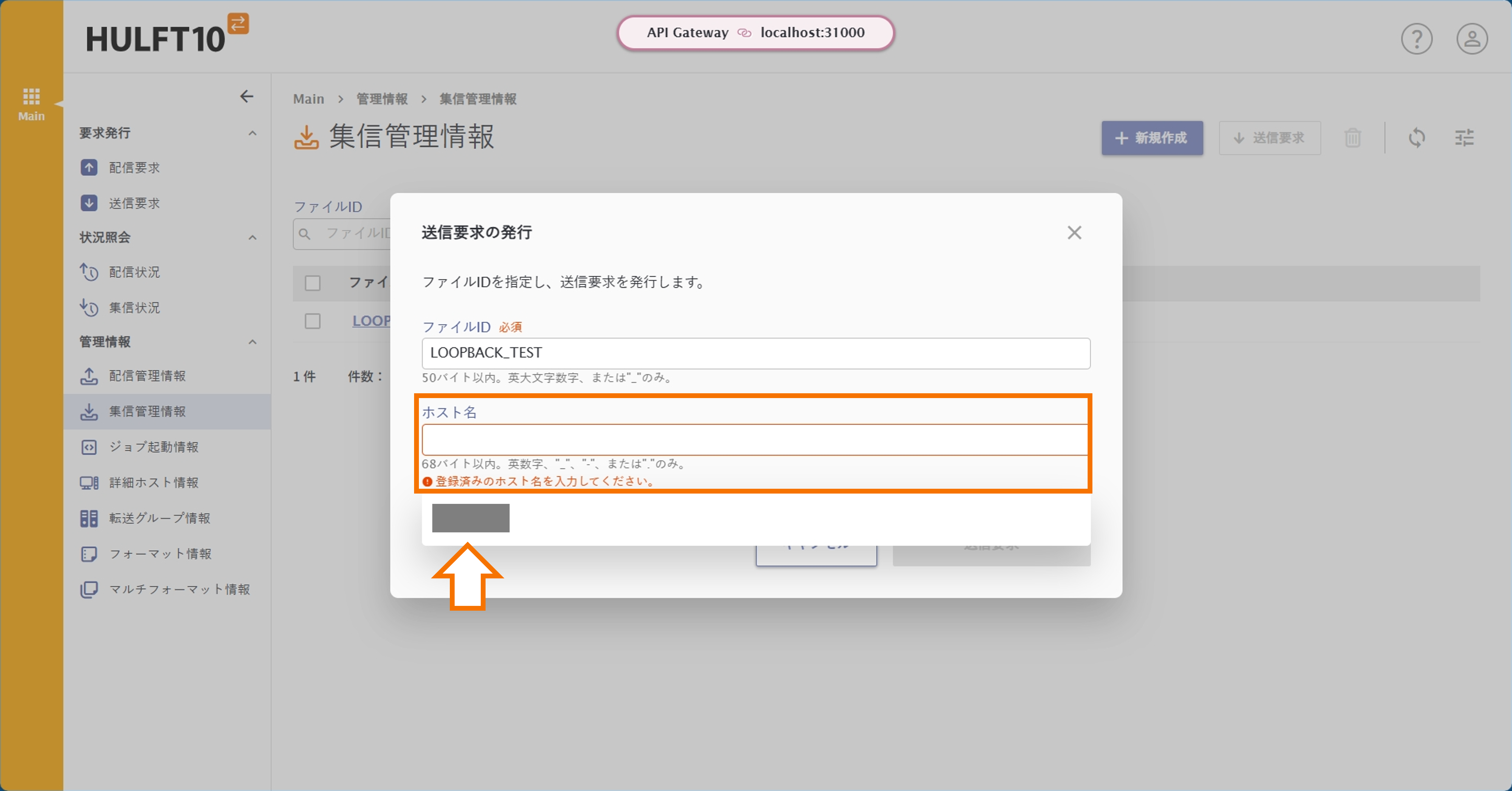Click the trash delete icon

coord(1352,138)
